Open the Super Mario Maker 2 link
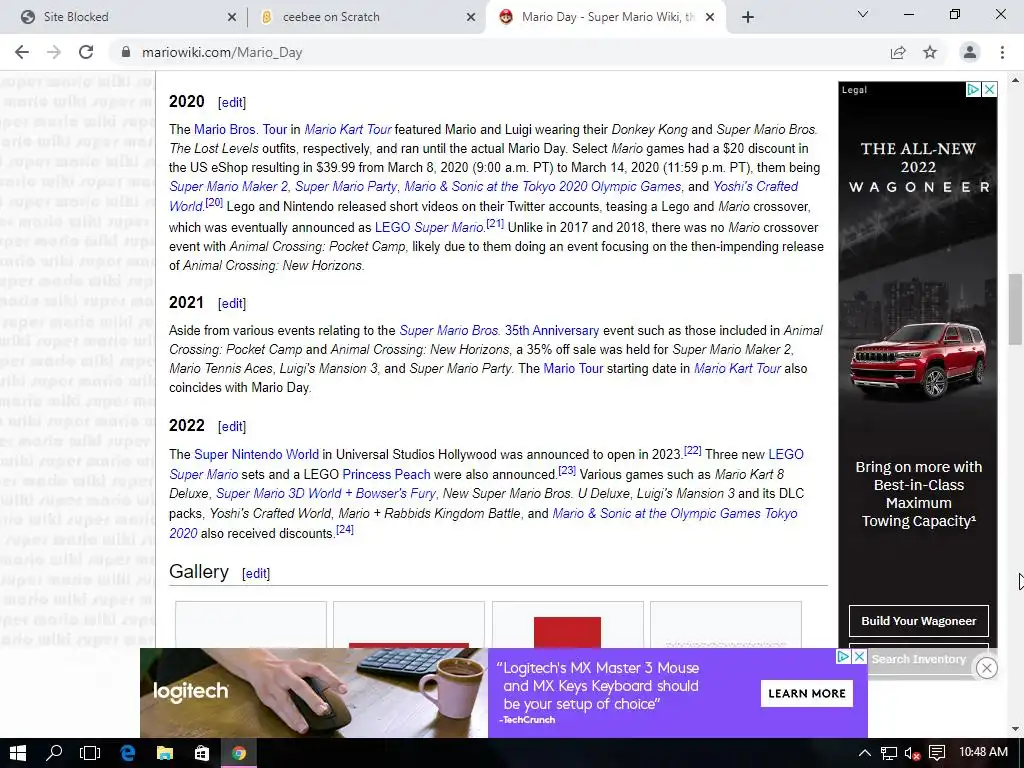The width and height of the screenshot is (1024, 768). [x=229, y=187]
